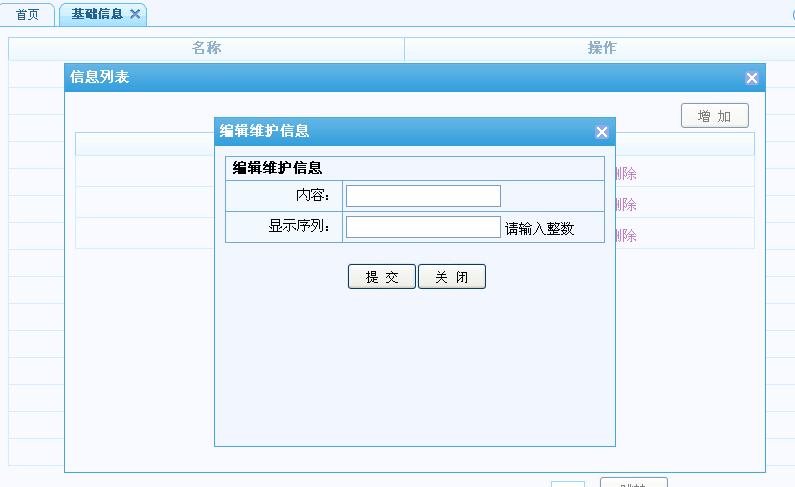Focus the 显示序列 input field
795x487 pixels.
pyautogui.click(x=423, y=227)
